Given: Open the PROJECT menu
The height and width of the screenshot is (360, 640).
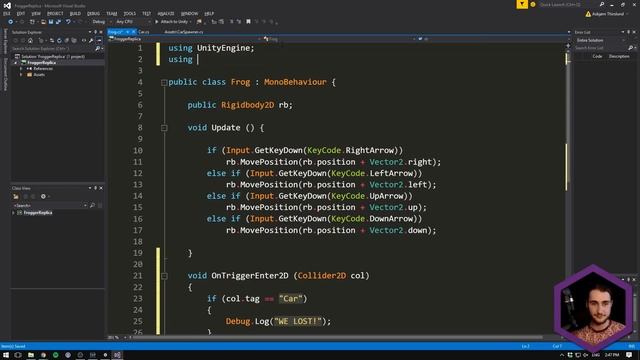Looking at the screenshot, I should click(55, 13).
